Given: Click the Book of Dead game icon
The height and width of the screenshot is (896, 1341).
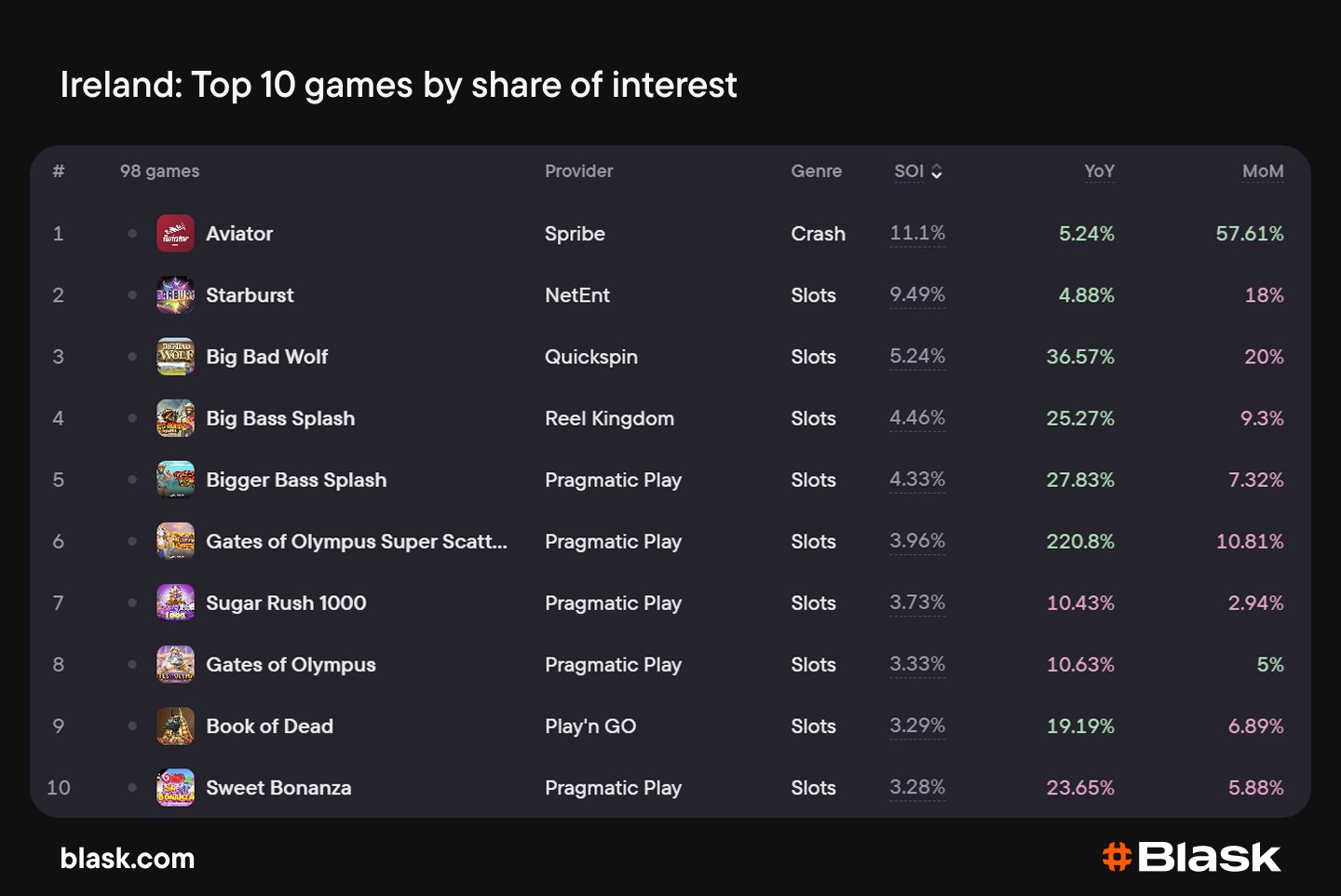Looking at the screenshot, I should [x=175, y=726].
